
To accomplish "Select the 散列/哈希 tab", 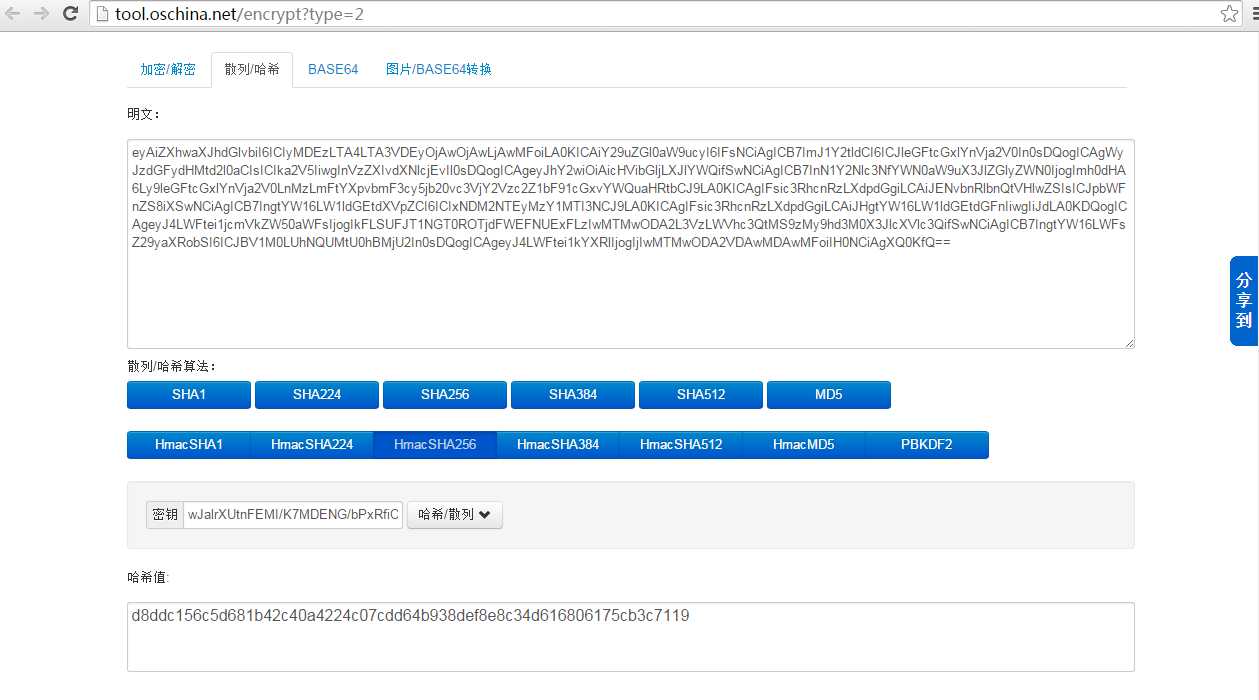I will (x=252, y=70).
